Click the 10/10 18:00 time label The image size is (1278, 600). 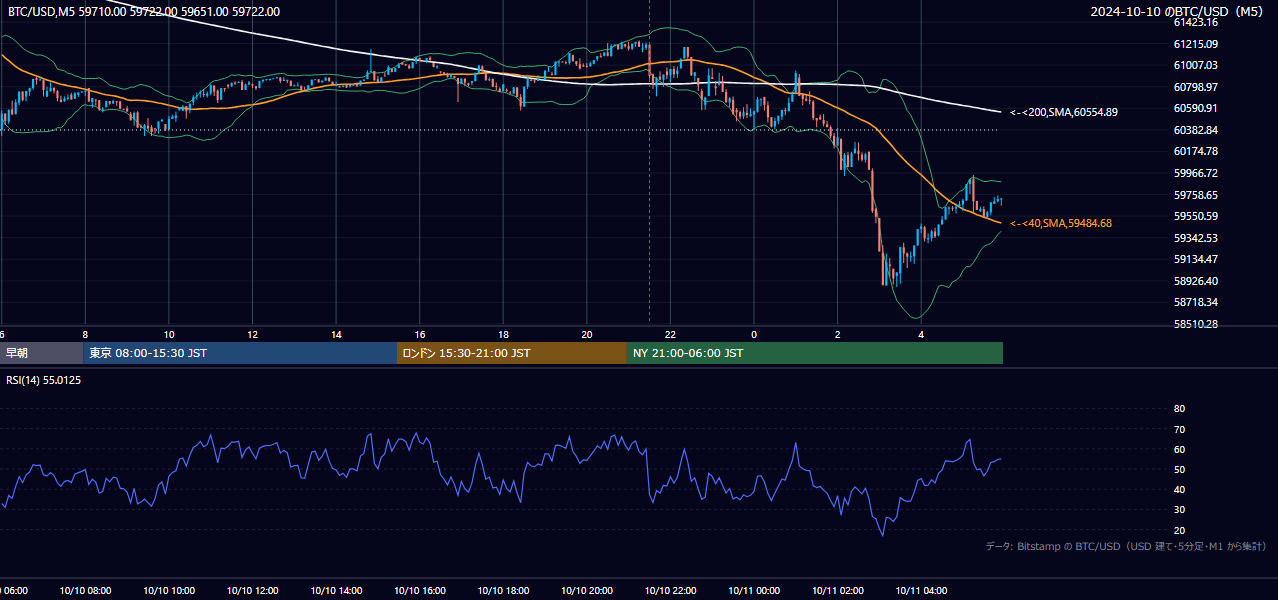pyautogui.click(x=503, y=591)
